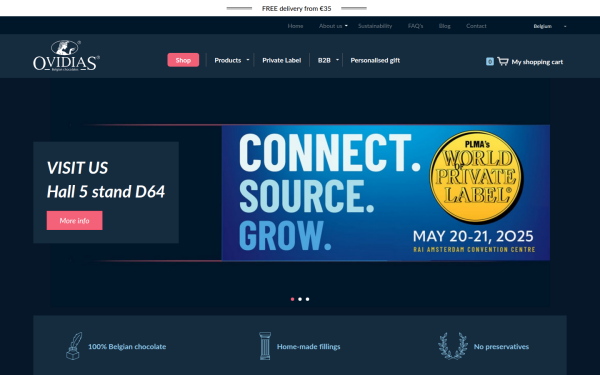This screenshot has width=600, height=375.
Task: Select the second carousel dot
Action: pyautogui.click(x=300, y=299)
